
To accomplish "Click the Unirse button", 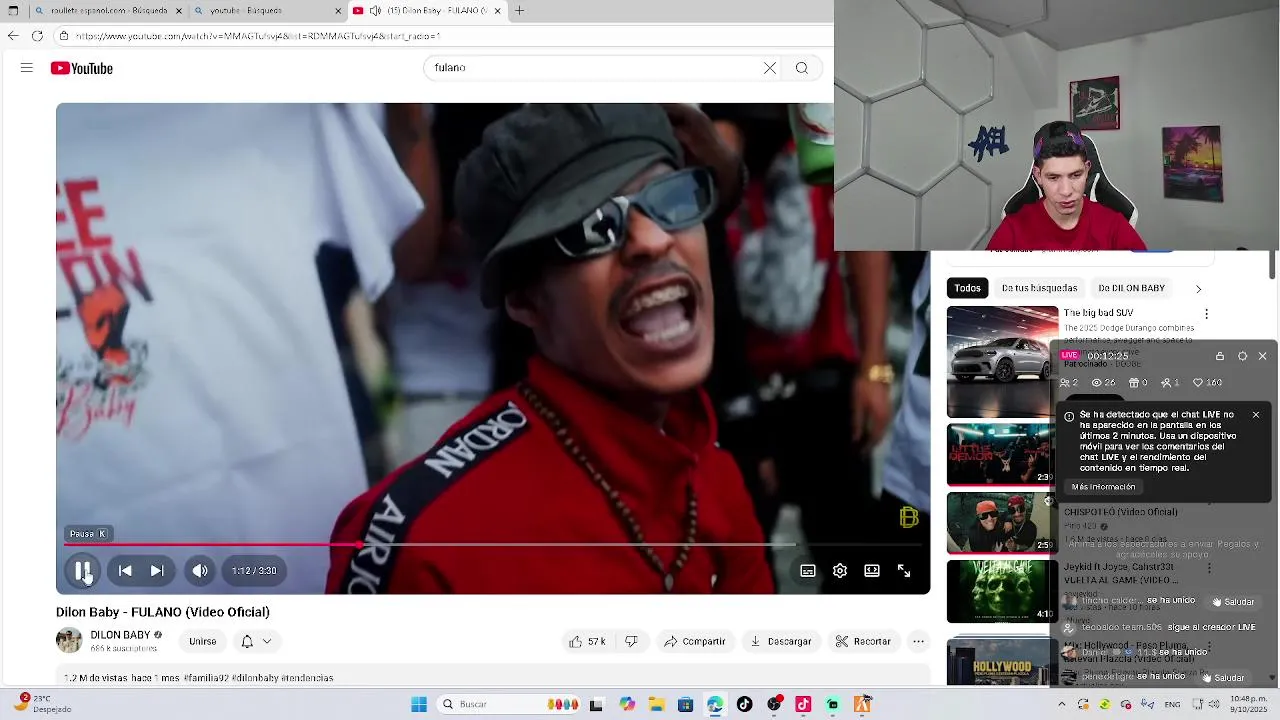I will 203,642.
